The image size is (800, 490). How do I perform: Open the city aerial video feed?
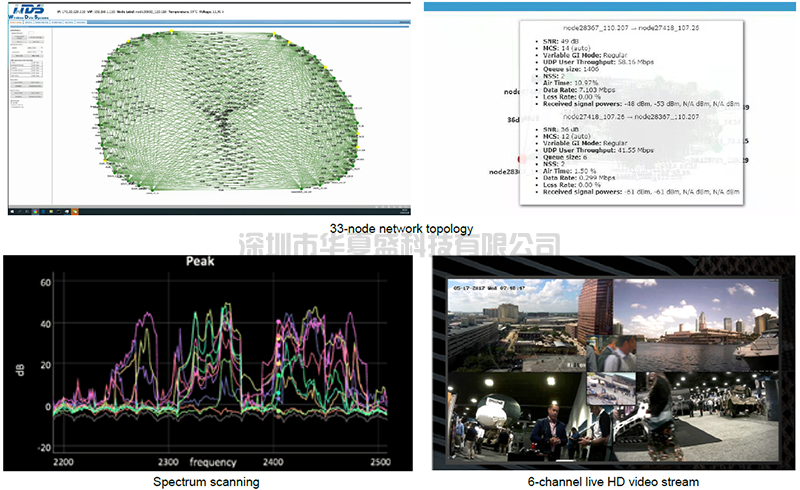tap(515, 326)
